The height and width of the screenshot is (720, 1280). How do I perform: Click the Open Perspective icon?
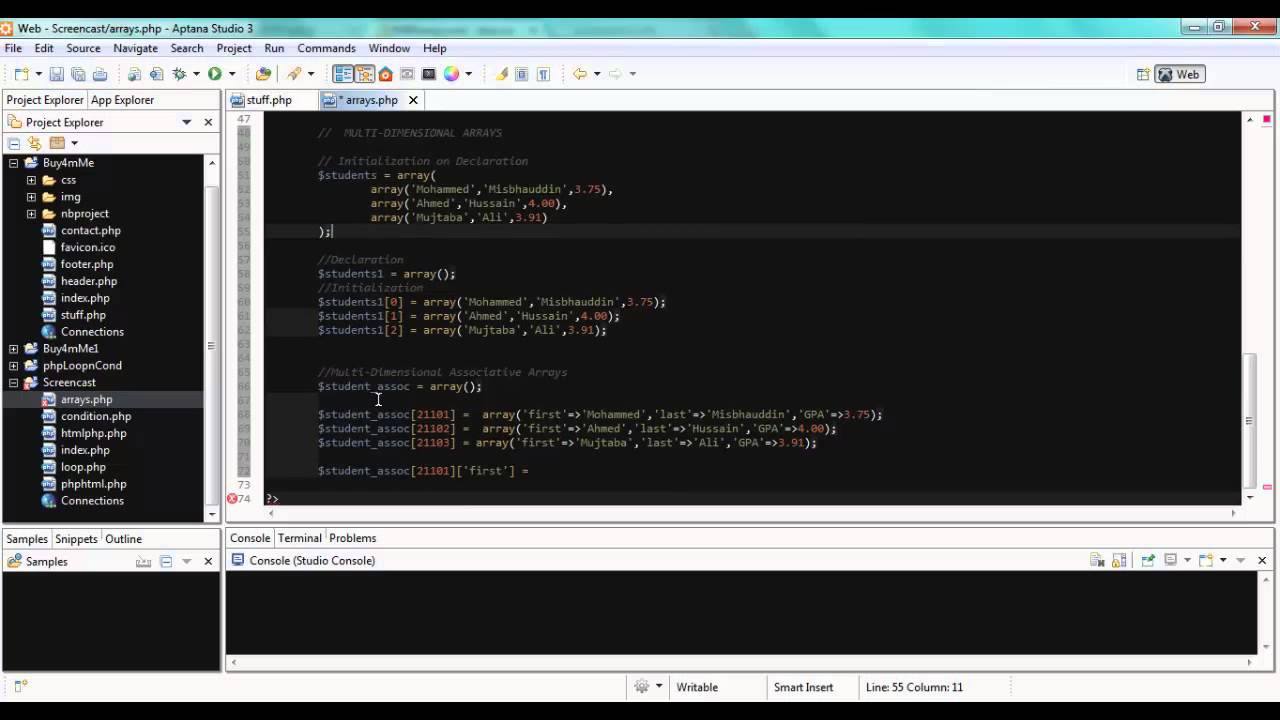[1142, 74]
